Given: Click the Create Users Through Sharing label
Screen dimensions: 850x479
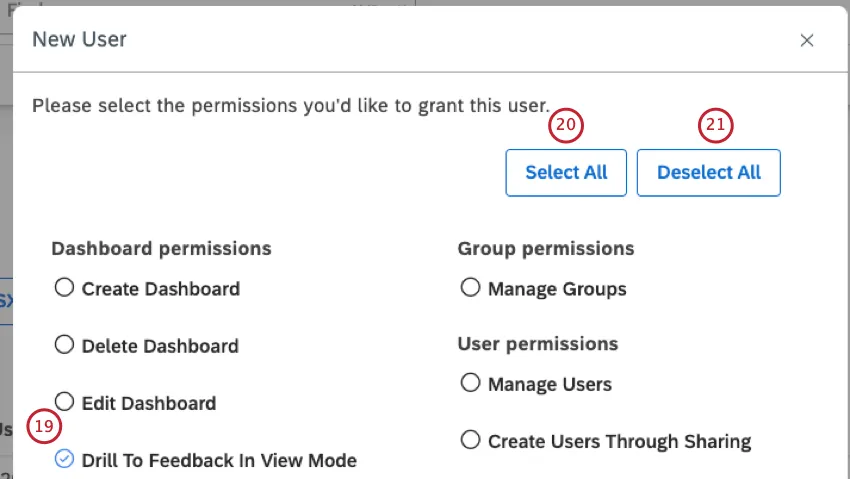Looking at the screenshot, I should [x=619, y=441].
